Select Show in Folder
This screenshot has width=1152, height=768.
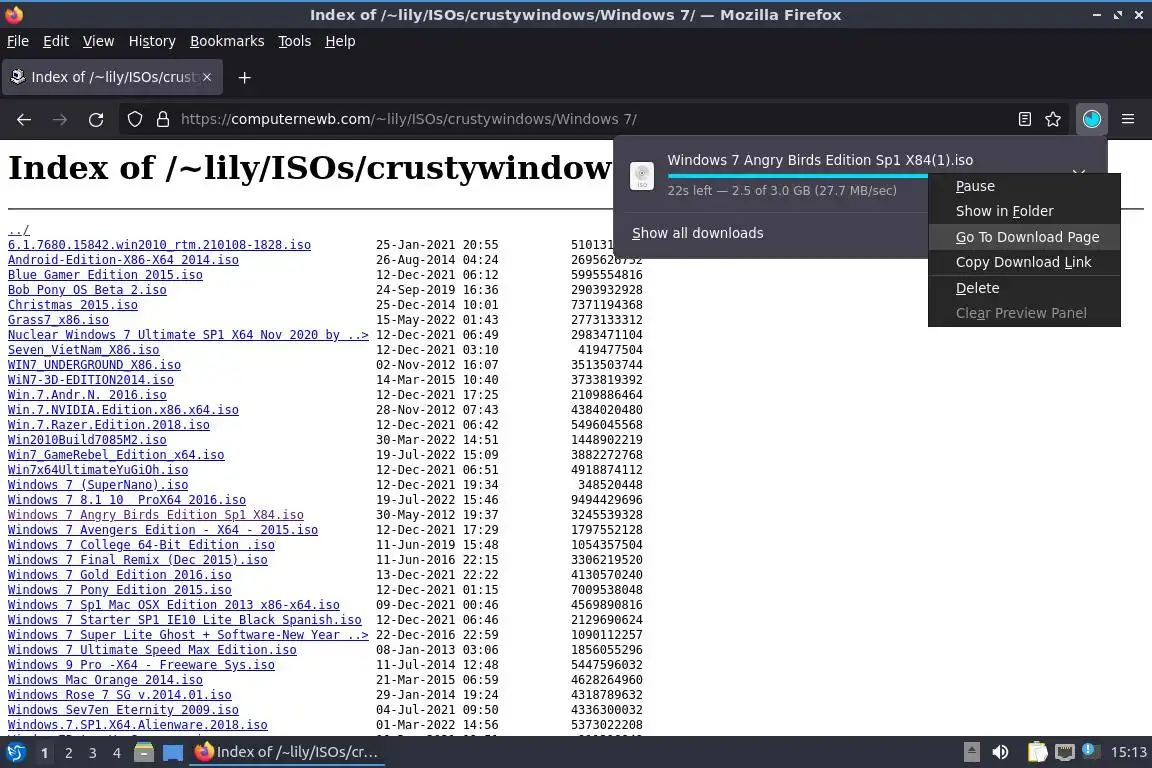[1024, 211]
